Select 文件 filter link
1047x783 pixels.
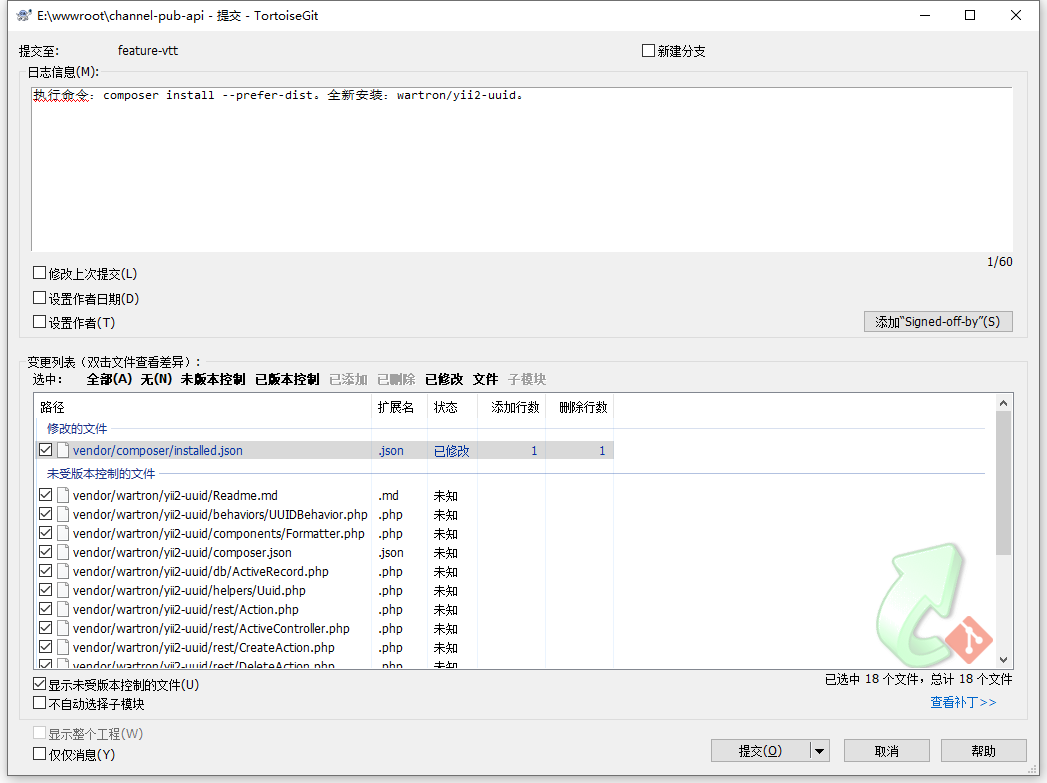[485, 379]
